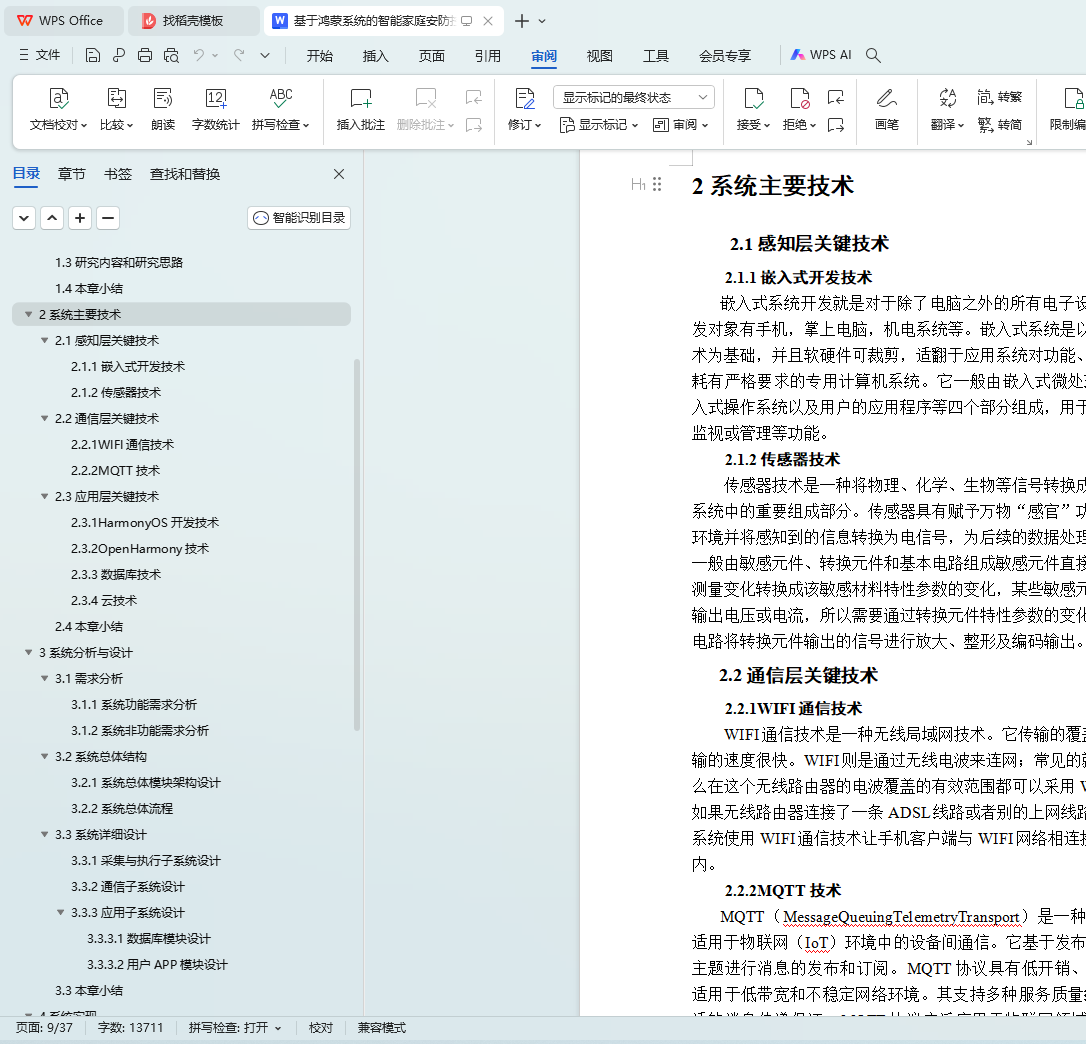Switch to the 视图 ribbon tab

pyautogui.click(x=599, y=56)
